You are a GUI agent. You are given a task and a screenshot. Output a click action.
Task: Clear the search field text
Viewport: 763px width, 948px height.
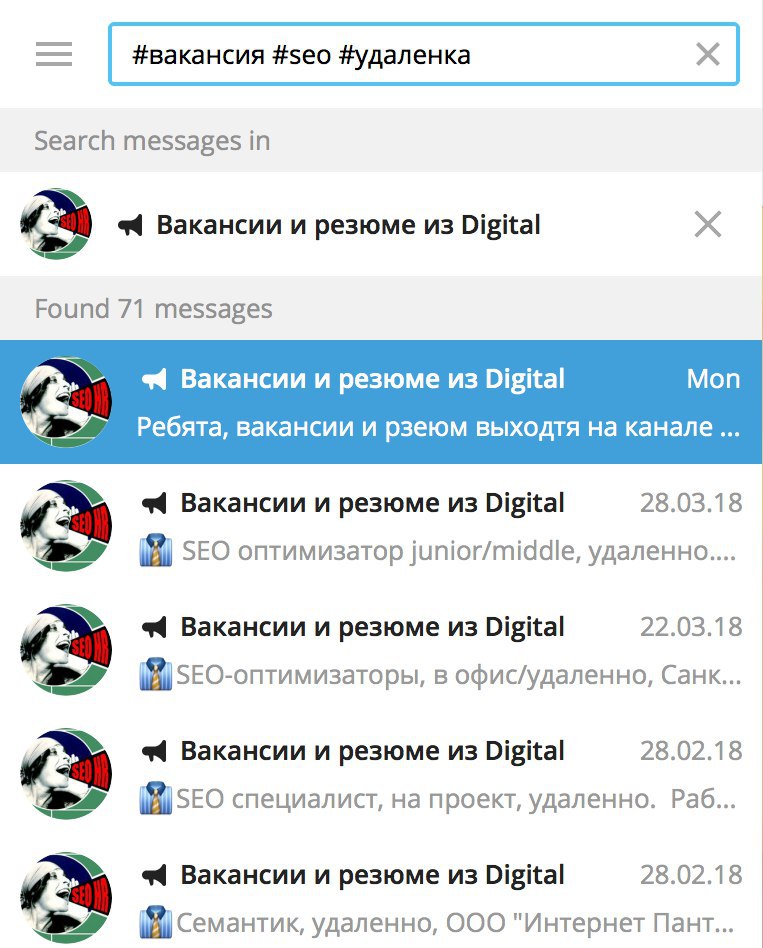pos(707,54)
